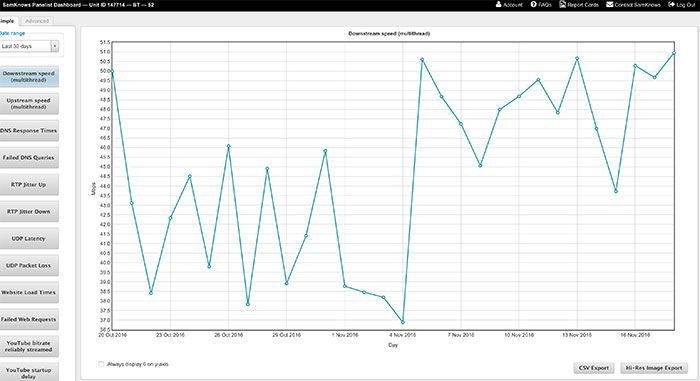700x381 pixels.
Task: Click the Day x-axis label
Action: 393,345
